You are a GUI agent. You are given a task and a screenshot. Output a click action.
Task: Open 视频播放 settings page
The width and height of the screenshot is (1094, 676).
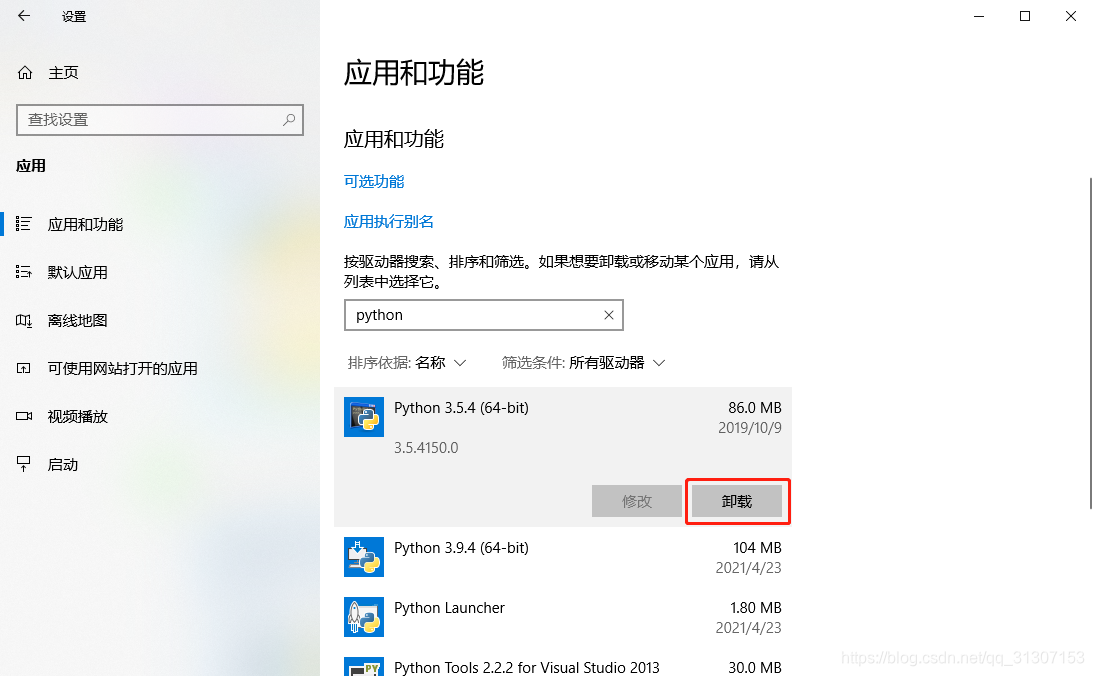(77, 416)
